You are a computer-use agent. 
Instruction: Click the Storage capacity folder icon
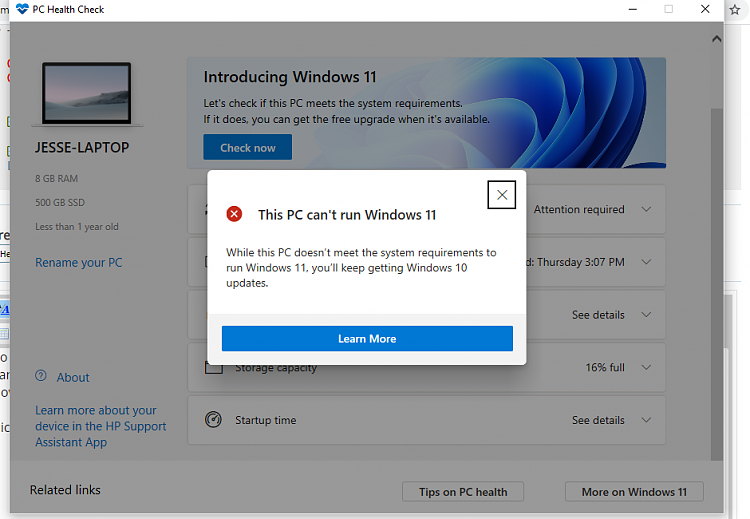(212, 367)
